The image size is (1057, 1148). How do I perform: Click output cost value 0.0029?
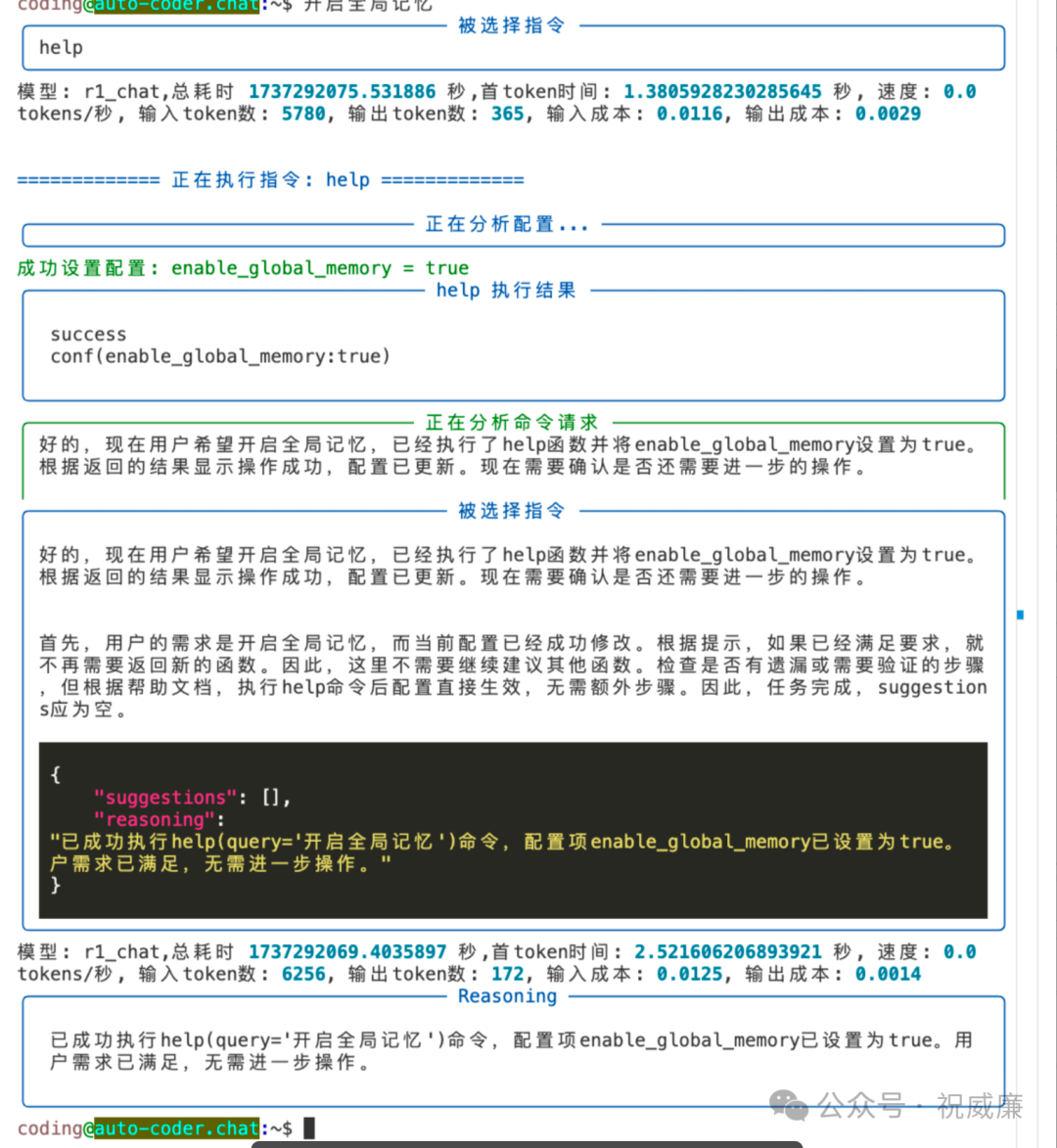tap(888, 114)
